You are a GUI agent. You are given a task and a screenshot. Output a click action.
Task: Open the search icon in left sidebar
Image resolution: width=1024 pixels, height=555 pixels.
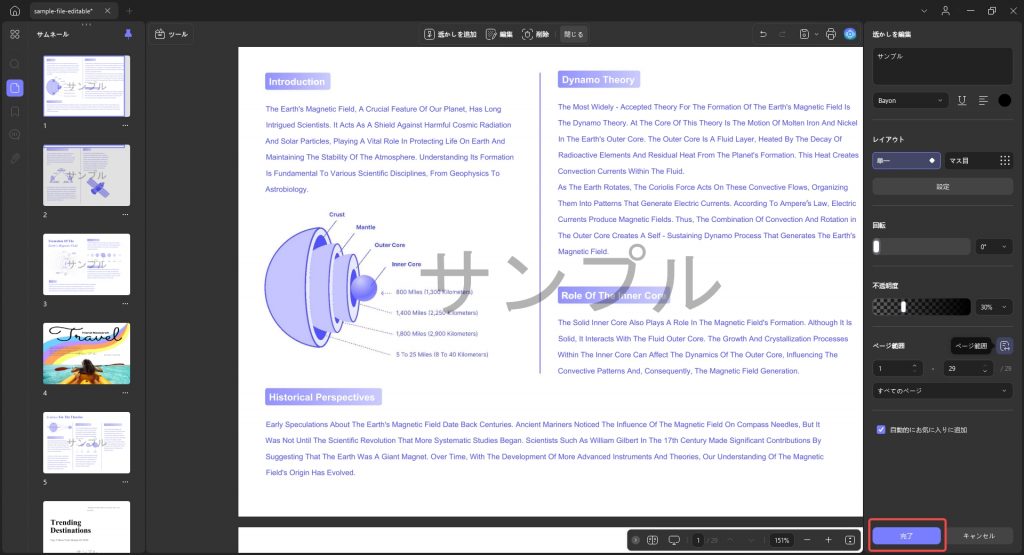[x=14, y=64]
